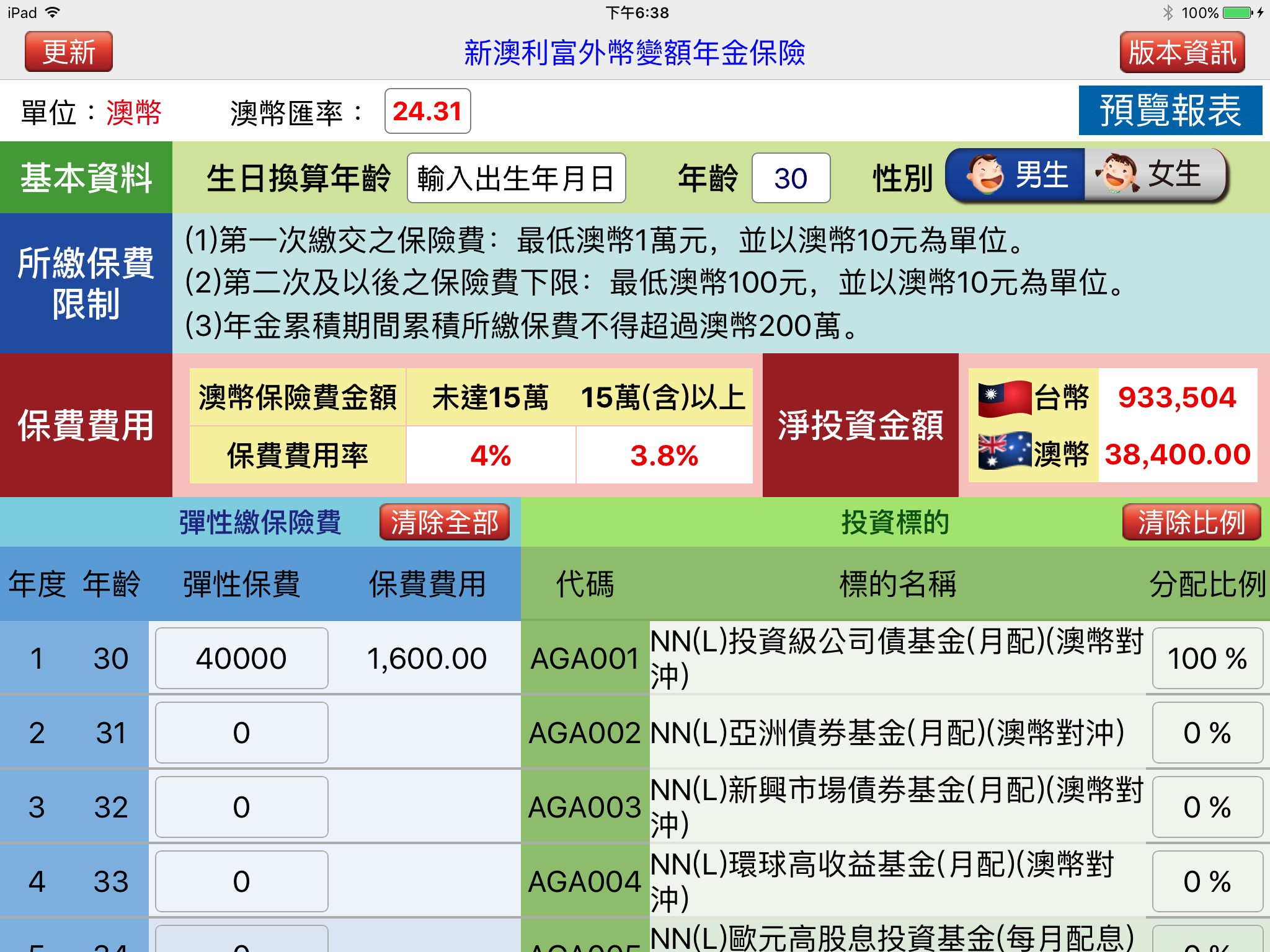Edit the 澳幣匯率 24.31 exchange rate field
1270x952 pixels.
(x=427, y=112)
